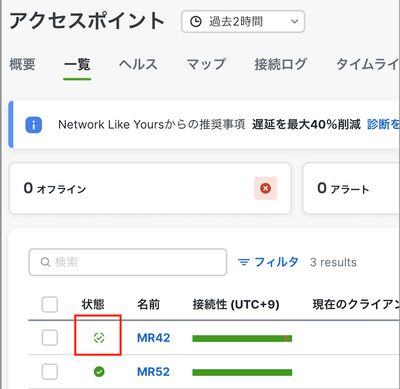Click the magnifier icon in search box
Image resolution: width=400 pixels, height=389 pixels.
pyautogui.click(x=45, y=262)
